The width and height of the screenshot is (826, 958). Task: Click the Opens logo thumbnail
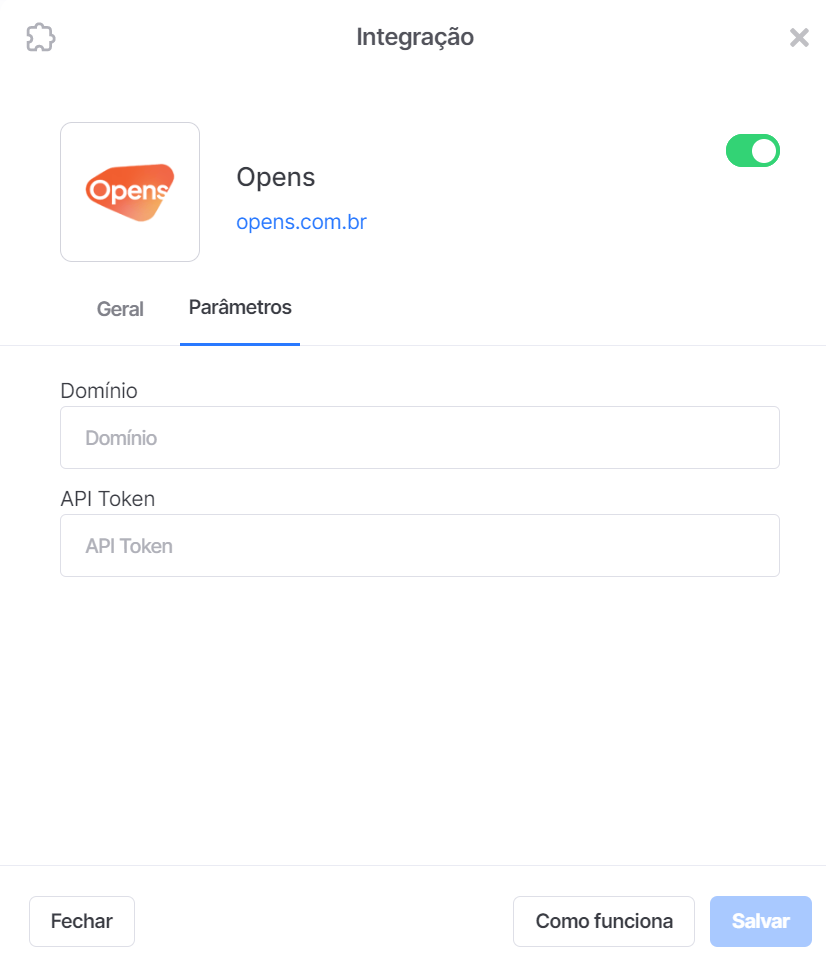(130, 192)
